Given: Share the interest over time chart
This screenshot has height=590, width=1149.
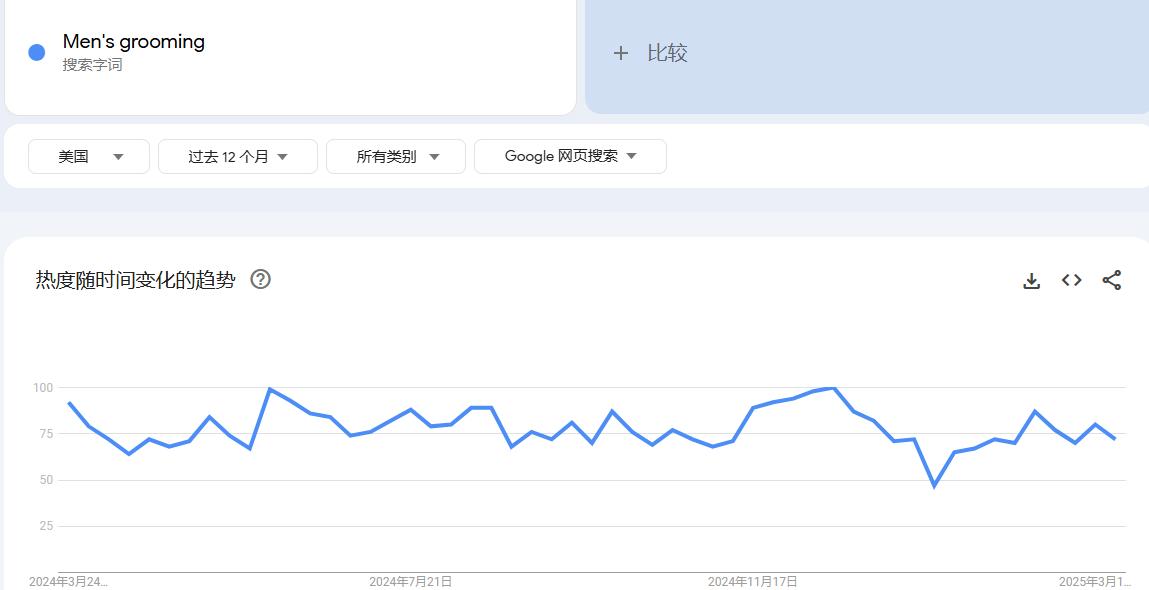Looking at the screenshot, I should tap(1112, 280).
